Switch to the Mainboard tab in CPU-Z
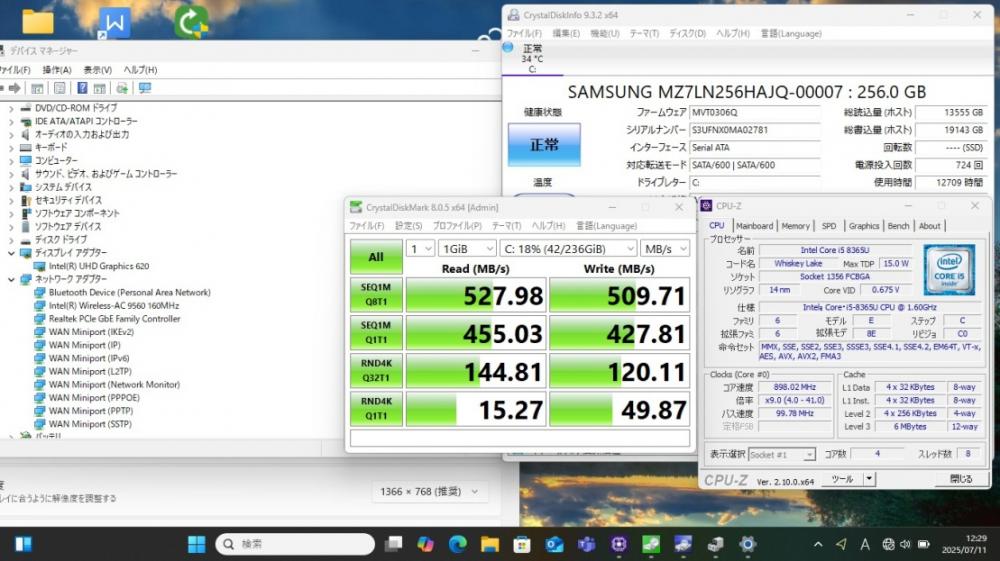The width and height of the screenshot is (1000, 561). 754,226
